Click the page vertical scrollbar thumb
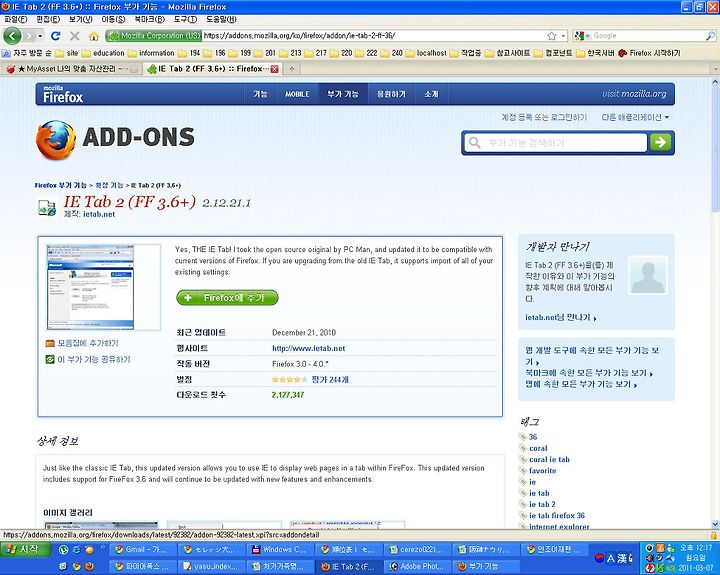The image size is (720, 575). (715, 148)
